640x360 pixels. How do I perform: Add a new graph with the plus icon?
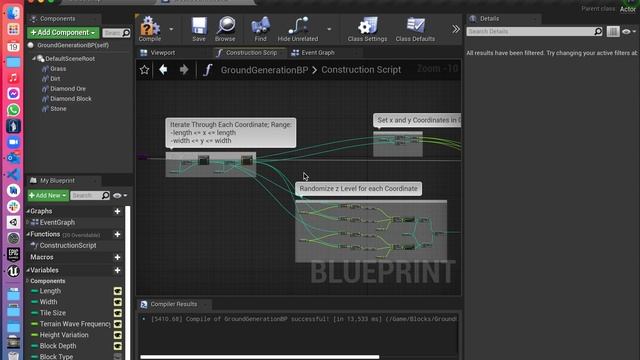click(x=117, y=211)
